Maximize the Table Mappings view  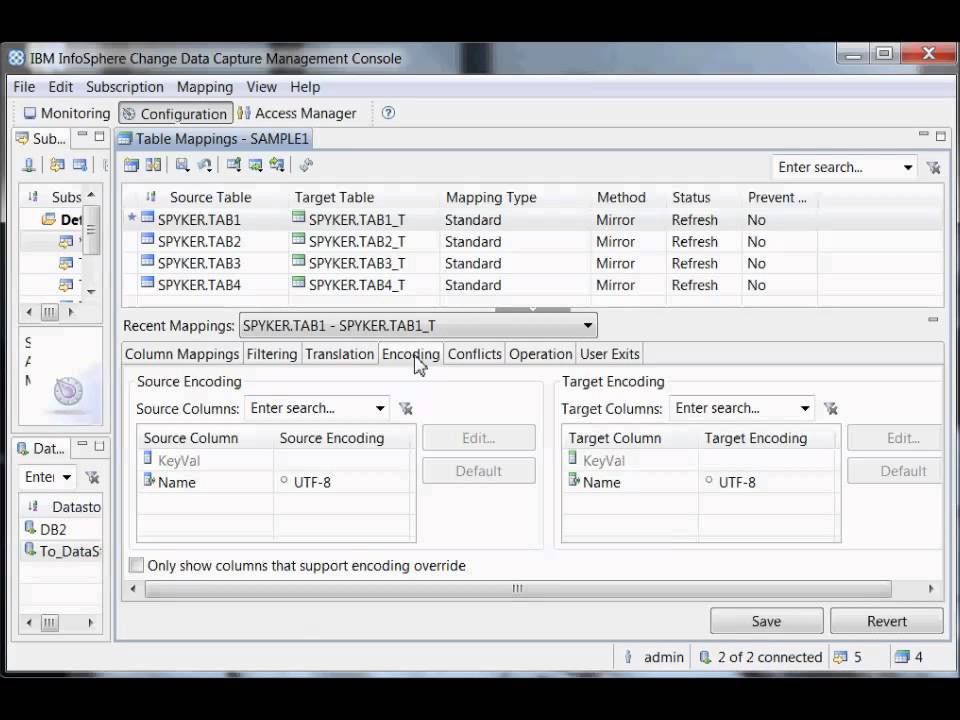click(941, 136)
